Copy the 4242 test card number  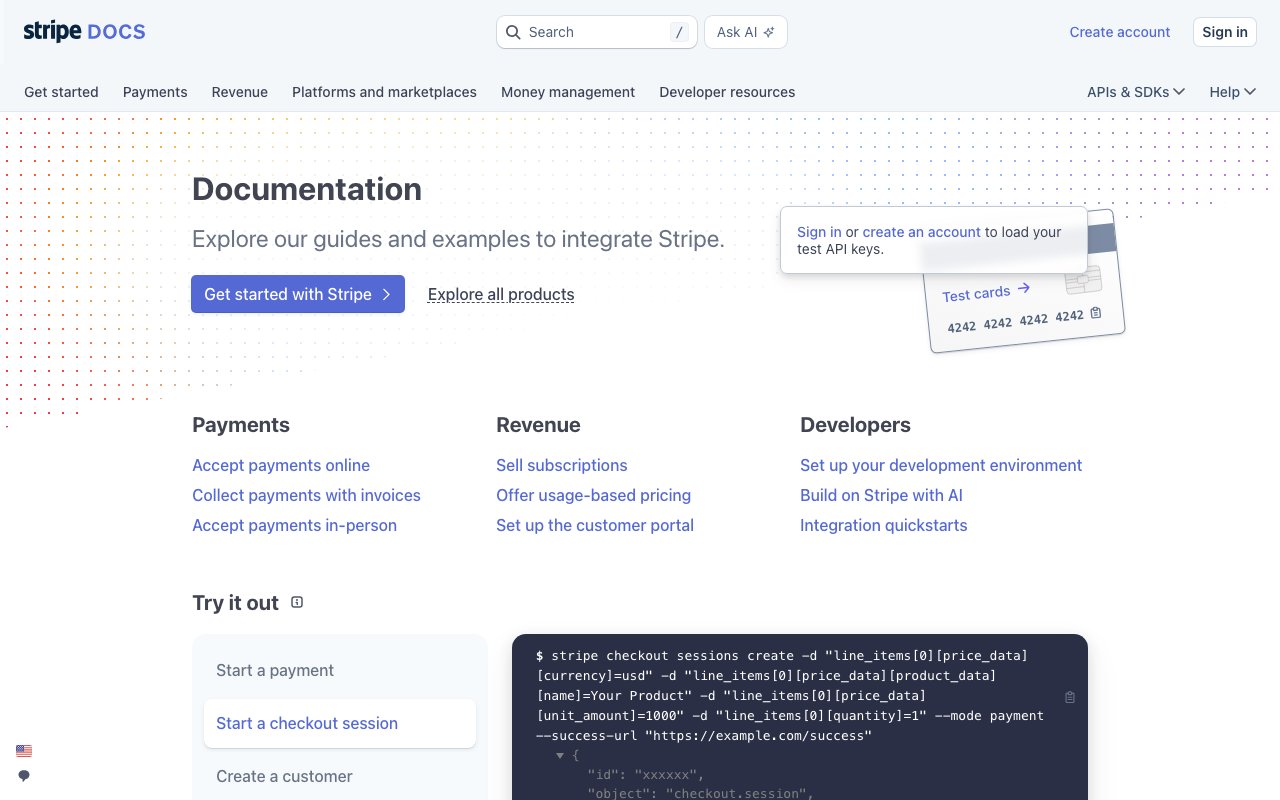tap(1096, 313)
